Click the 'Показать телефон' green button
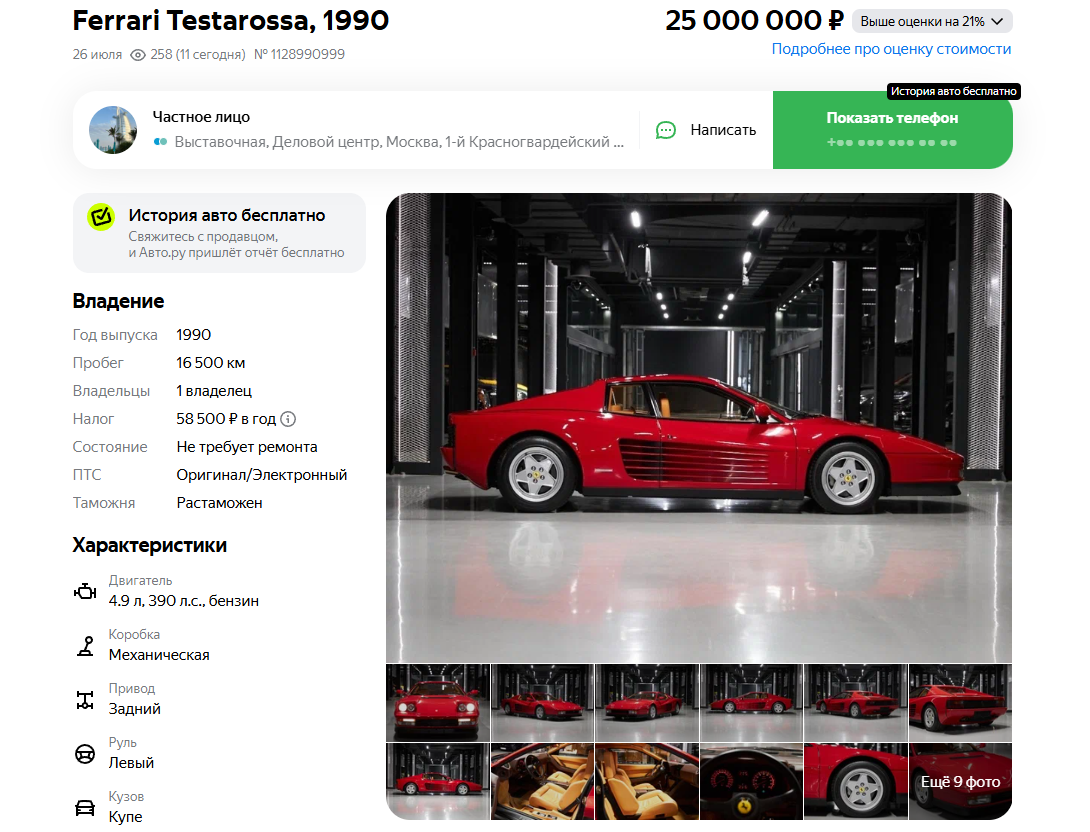Viewport: 1090px width, 832px height. click(893, 130)
